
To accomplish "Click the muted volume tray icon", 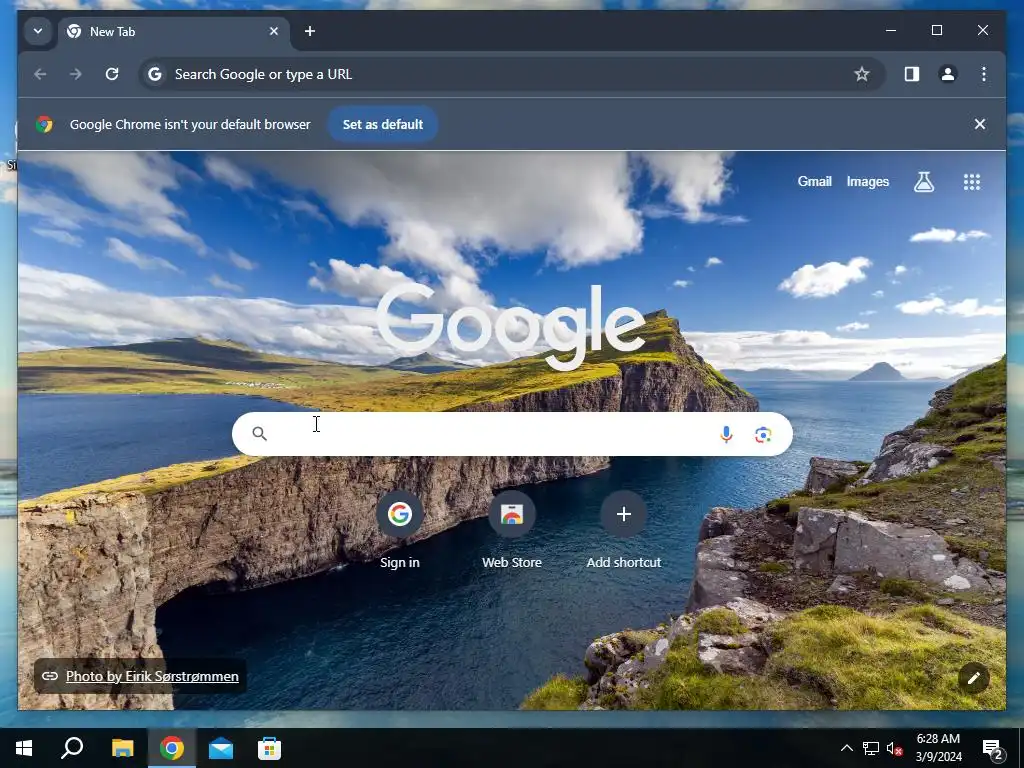I will tap(894, 748).
